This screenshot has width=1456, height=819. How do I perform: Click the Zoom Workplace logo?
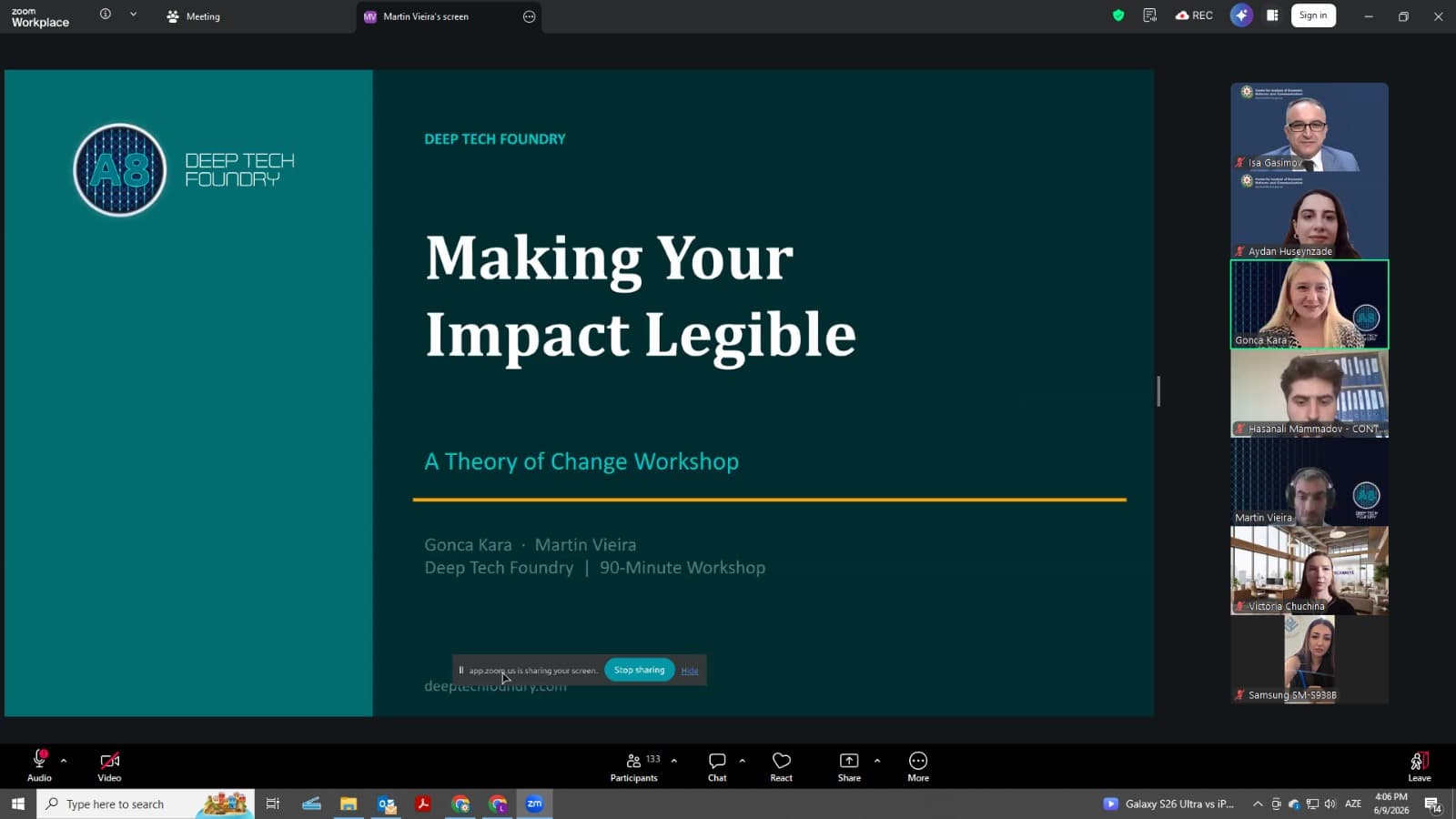click(40, 17)
